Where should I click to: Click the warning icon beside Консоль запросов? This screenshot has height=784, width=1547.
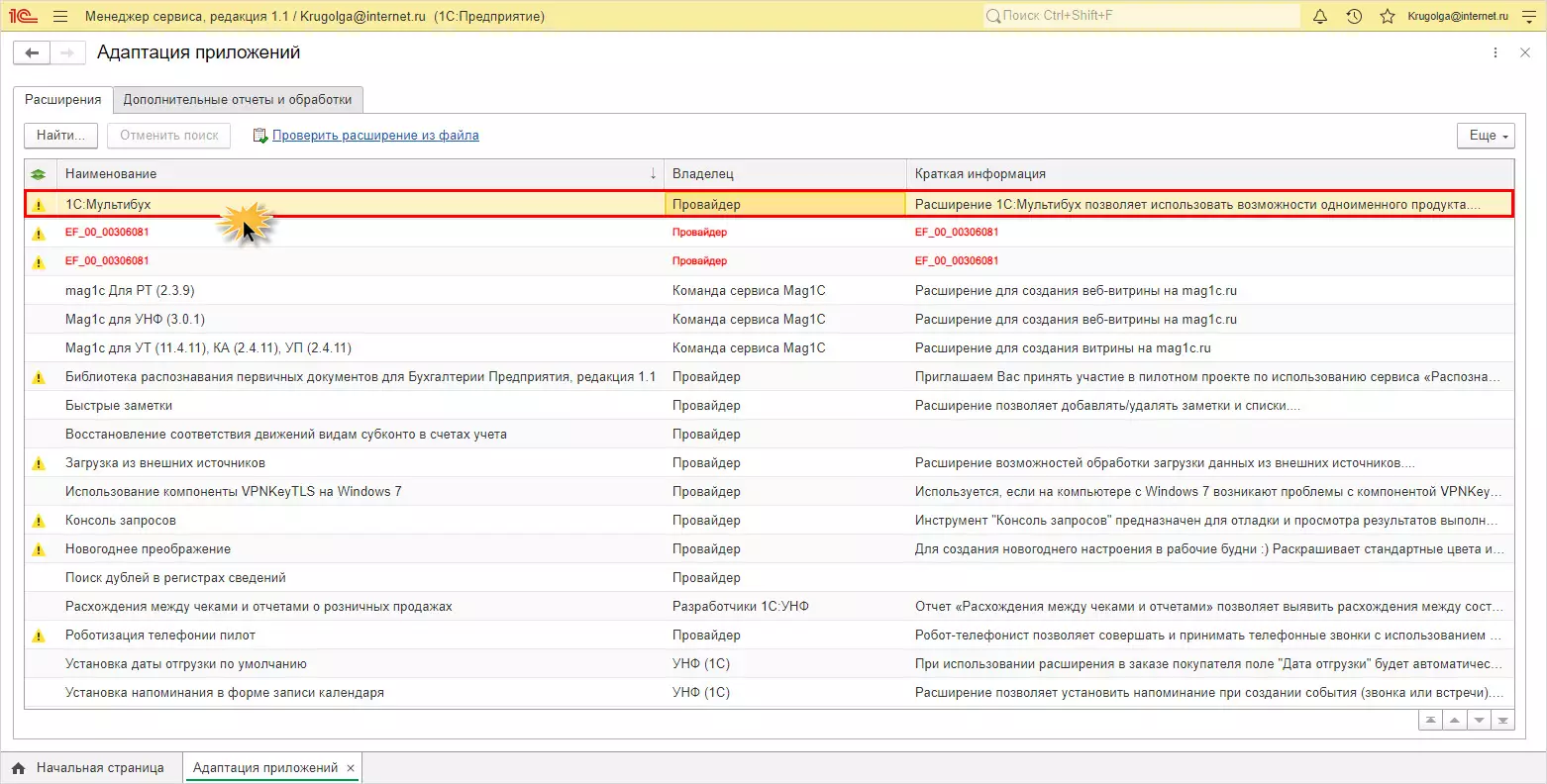tap(39, 521)
